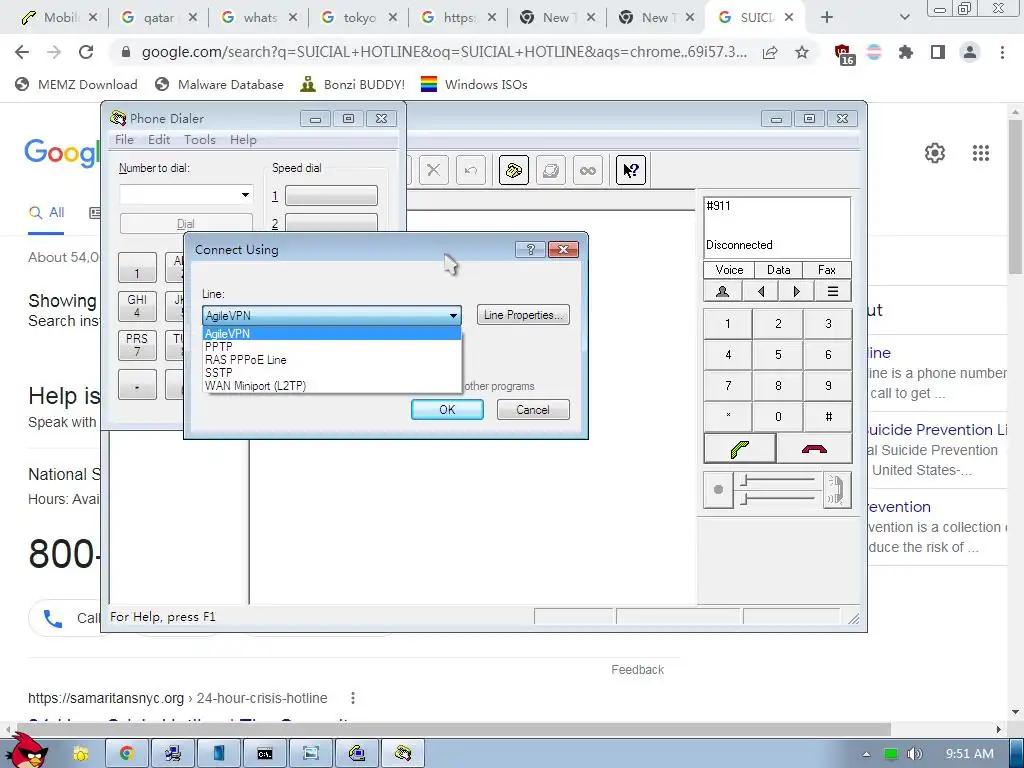Select PPTP in the line list
1024x768 pixels.
(332, 347)
